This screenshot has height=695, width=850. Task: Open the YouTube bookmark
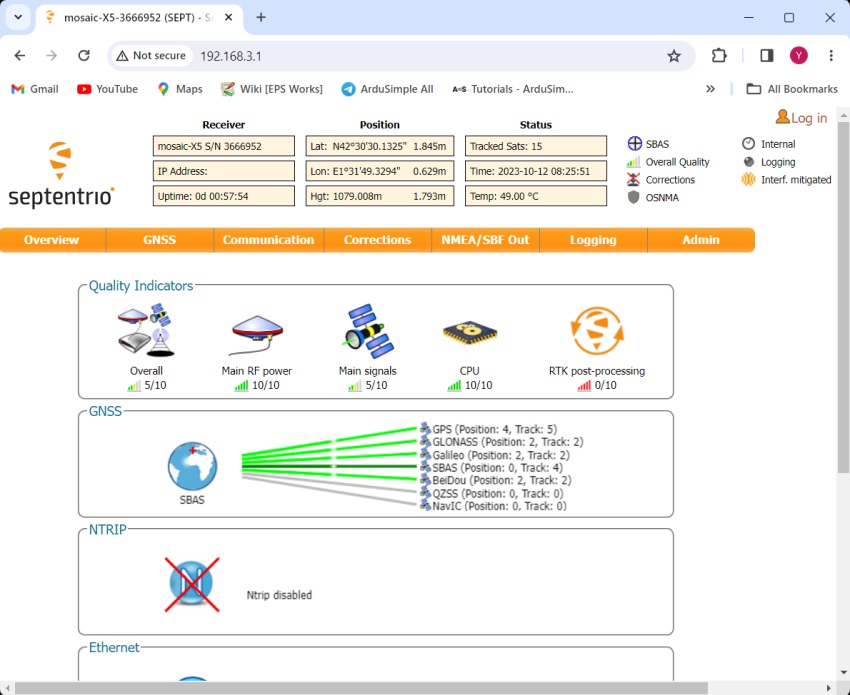(x=107, y=89)
